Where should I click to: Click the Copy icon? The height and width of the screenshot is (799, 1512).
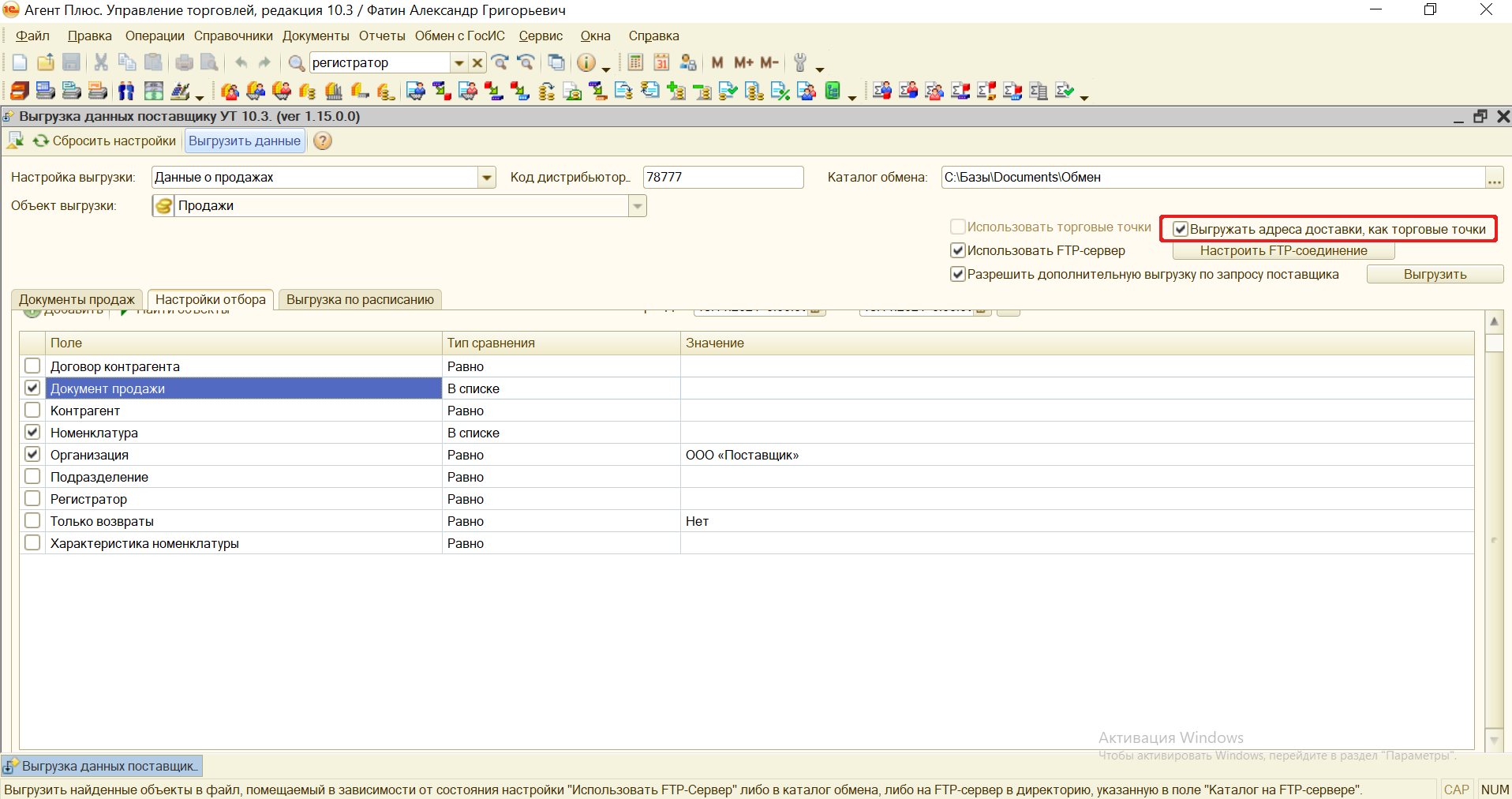click(126, 62)
